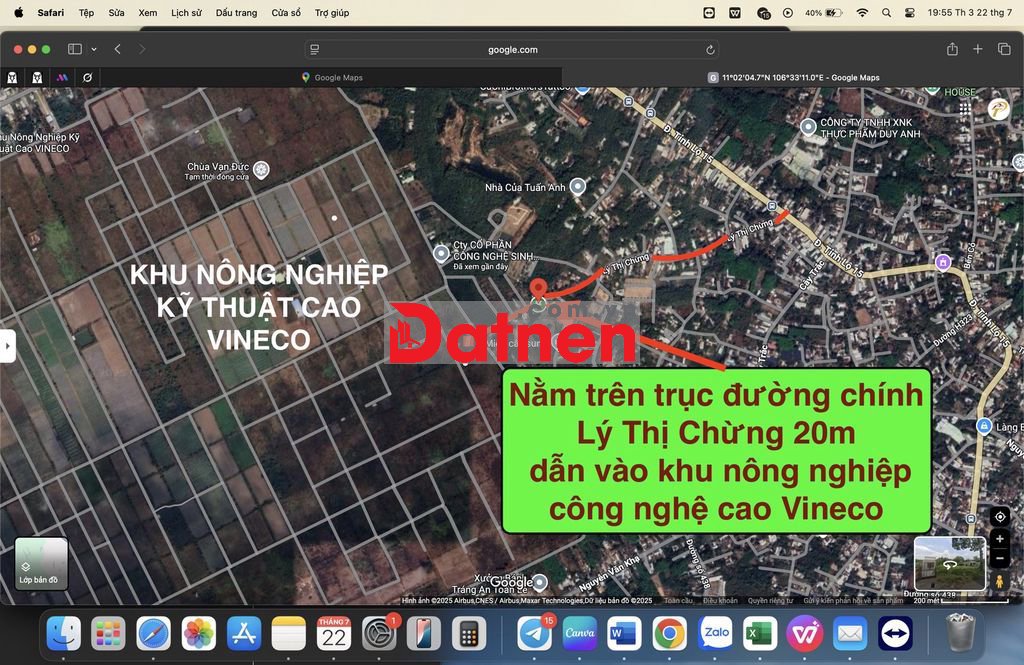Switch to the first Google Maps tab

[332, 77]
